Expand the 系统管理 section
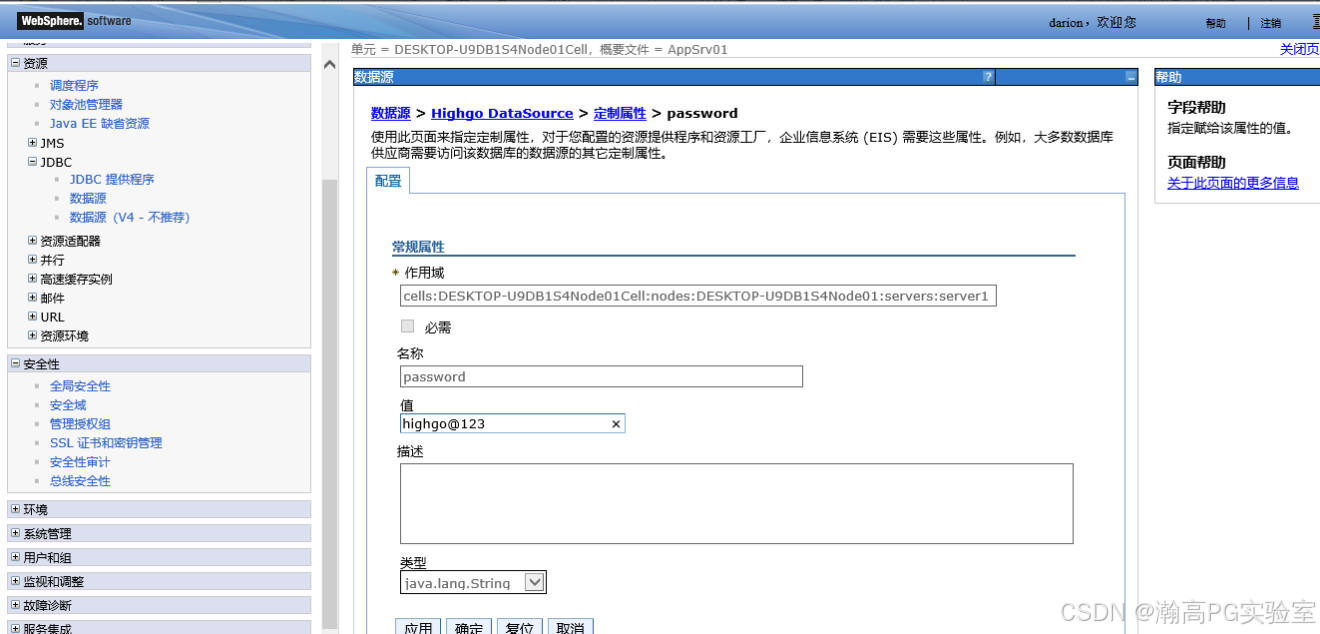This screenshot has height=634, width=1320. pos(15,533)
